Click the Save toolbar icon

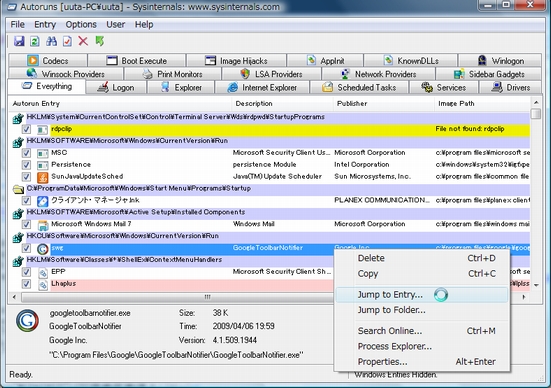click(x=19, y=41)
